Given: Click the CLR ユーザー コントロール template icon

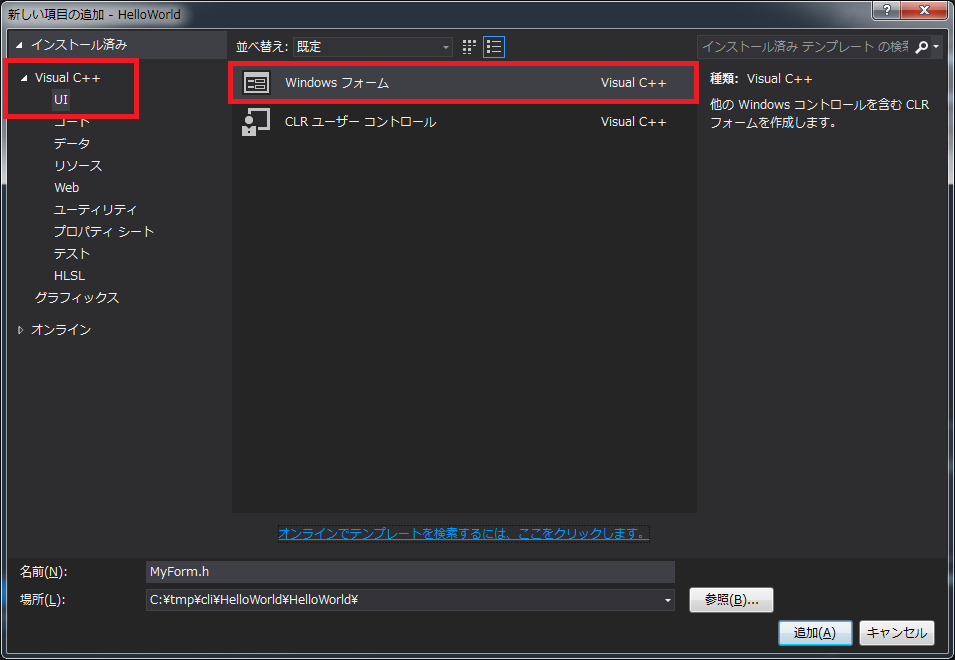Looking at the screenshot, I should coord(256,122).
